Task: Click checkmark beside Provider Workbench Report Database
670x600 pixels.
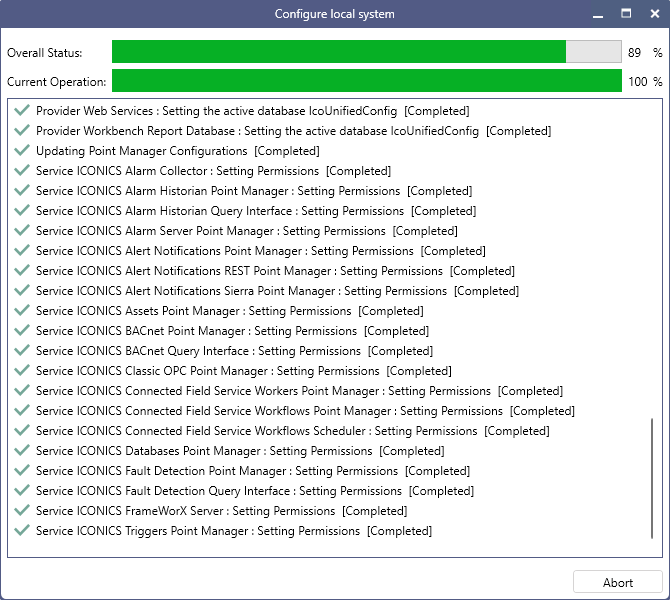Action: [x=22, y=130]
